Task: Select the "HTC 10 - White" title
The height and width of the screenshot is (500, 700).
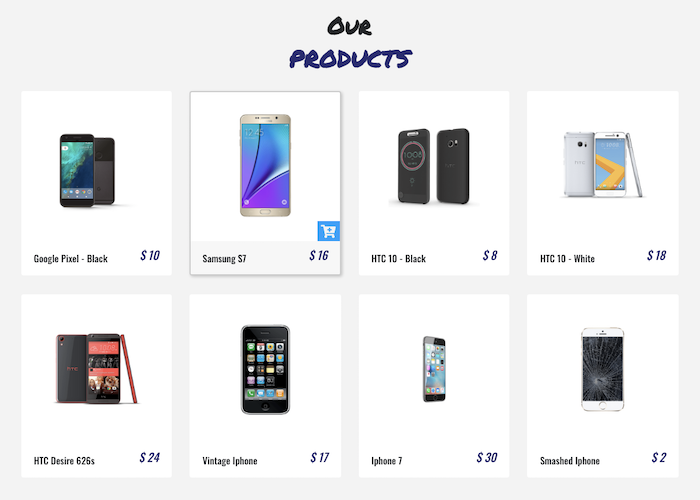Action: 567,258
